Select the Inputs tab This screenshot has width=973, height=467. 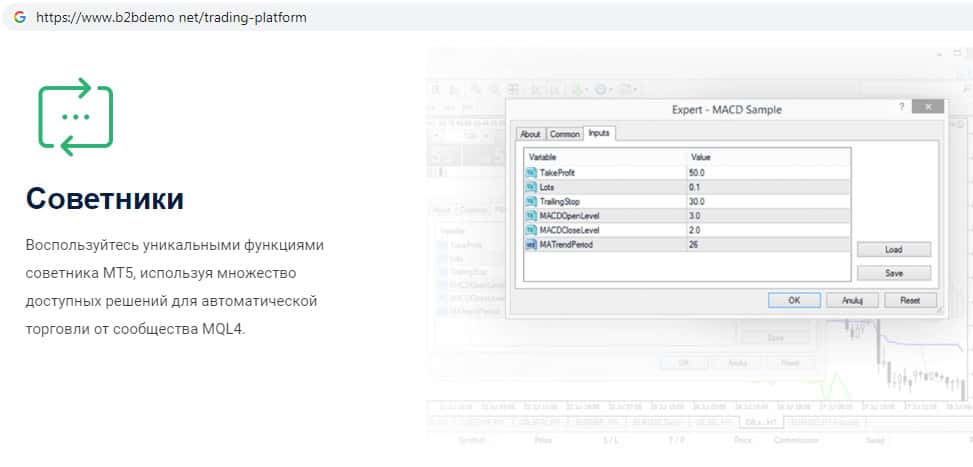[599, 133]
